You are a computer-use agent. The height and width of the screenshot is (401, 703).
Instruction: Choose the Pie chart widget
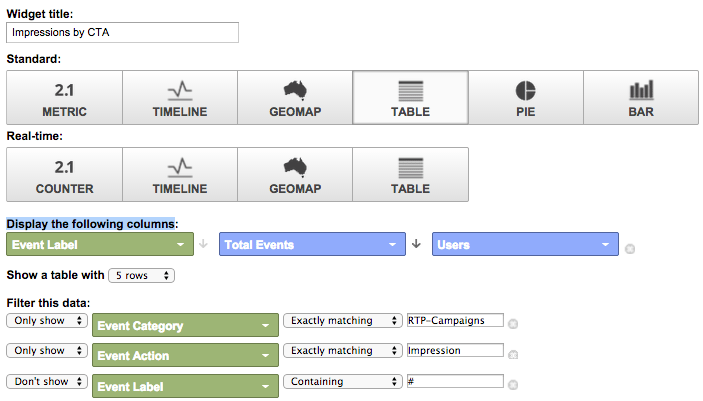[526, 98]
